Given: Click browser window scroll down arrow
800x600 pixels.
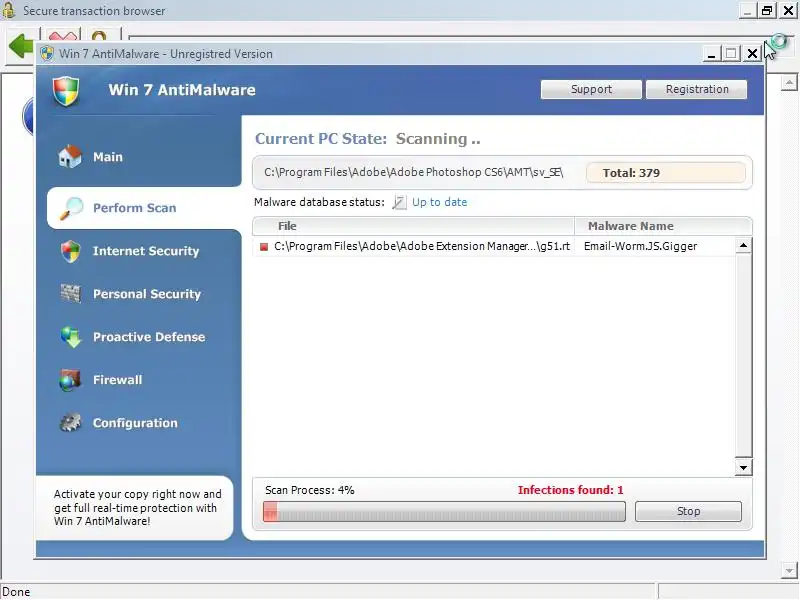Looking at the screenshot, I should tap(789, 570).
